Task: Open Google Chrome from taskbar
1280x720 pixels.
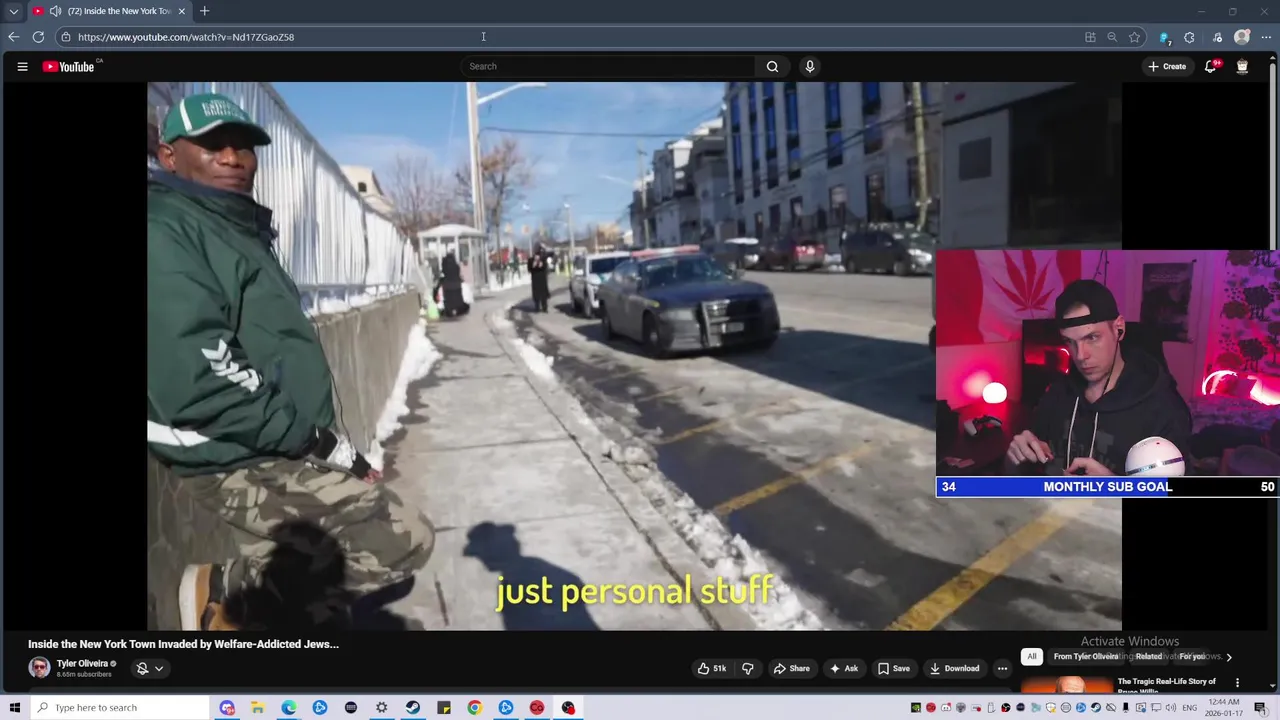Action: tap(475, 708)
